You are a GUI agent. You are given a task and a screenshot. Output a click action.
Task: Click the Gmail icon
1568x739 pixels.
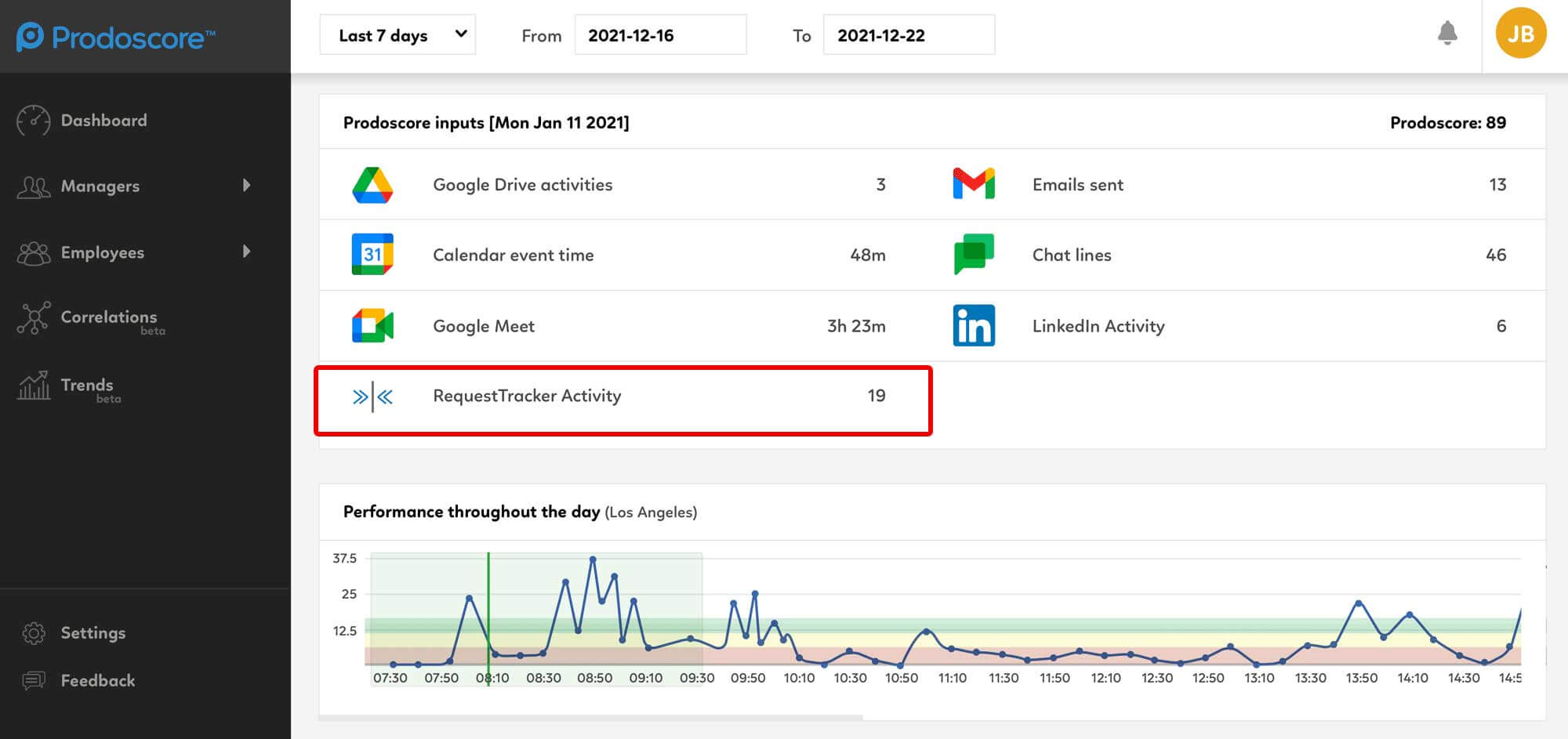(x=974, y=184)
